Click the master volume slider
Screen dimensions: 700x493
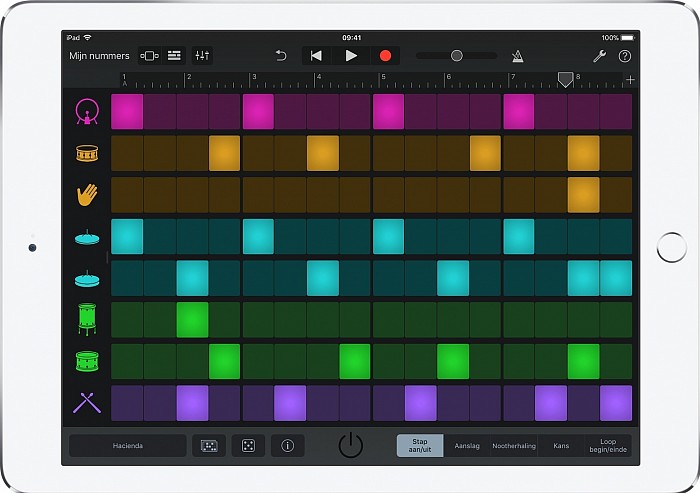pos(456,56)
